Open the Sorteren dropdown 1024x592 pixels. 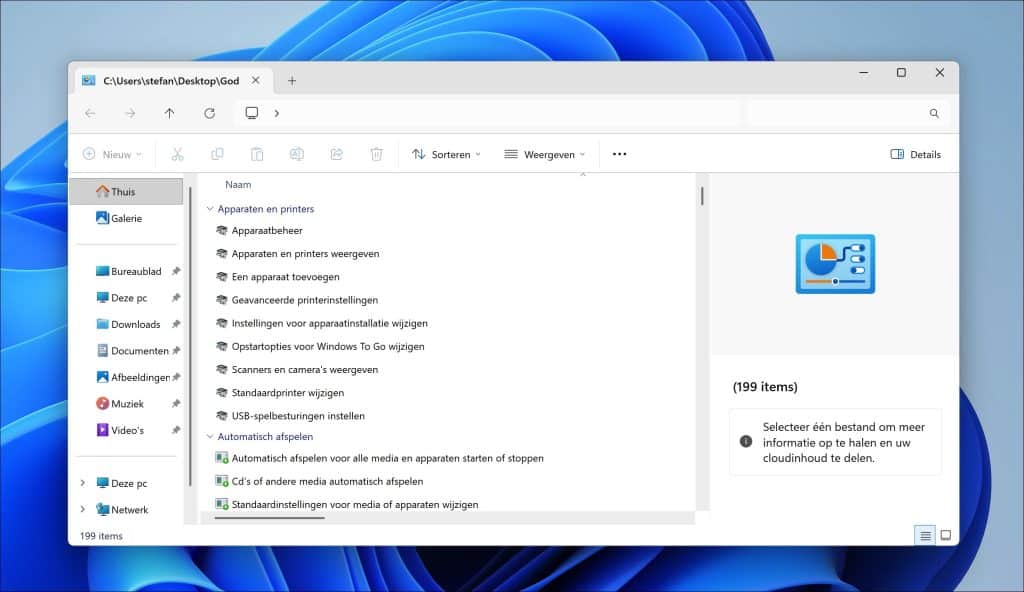(446, 154)
